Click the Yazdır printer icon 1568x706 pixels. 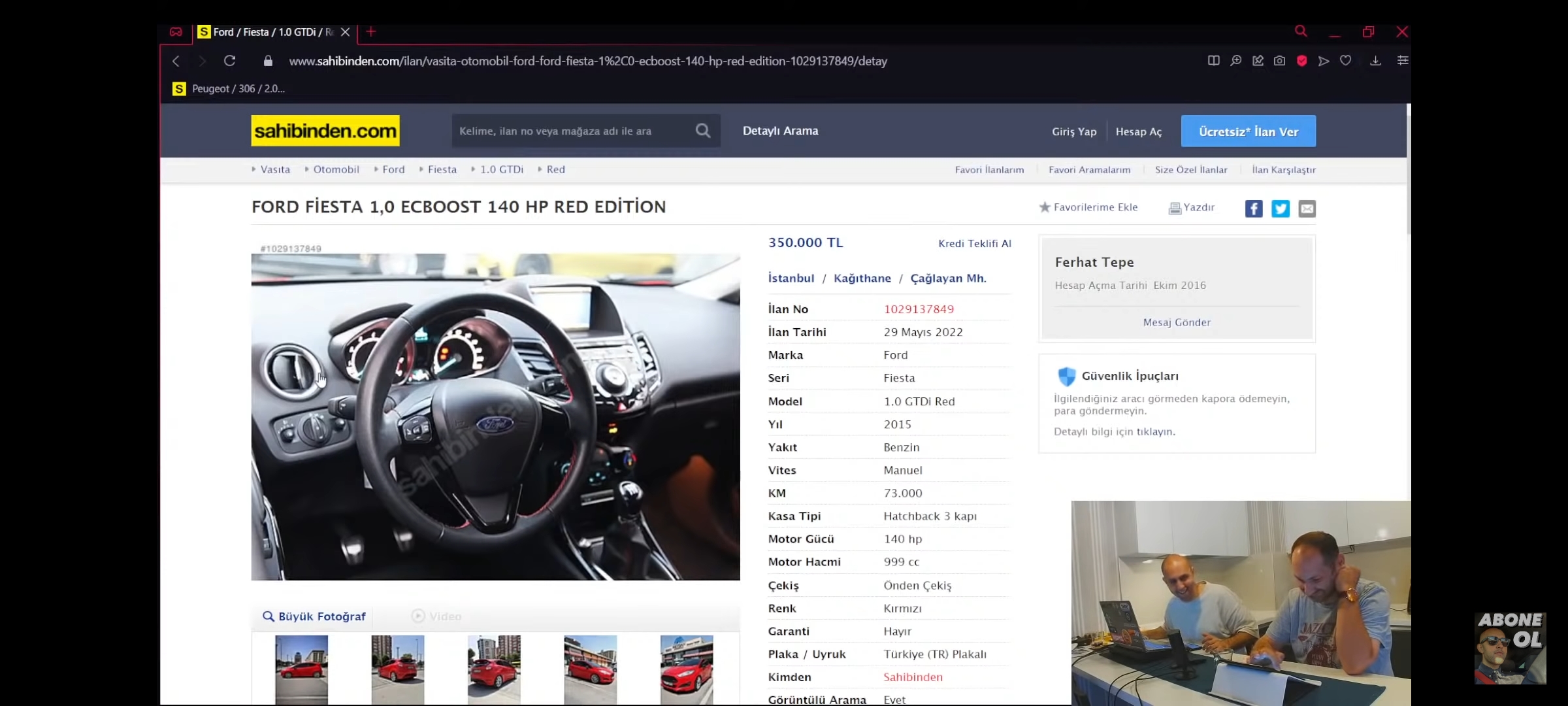pyautogui.click(x=1175, y=208)
